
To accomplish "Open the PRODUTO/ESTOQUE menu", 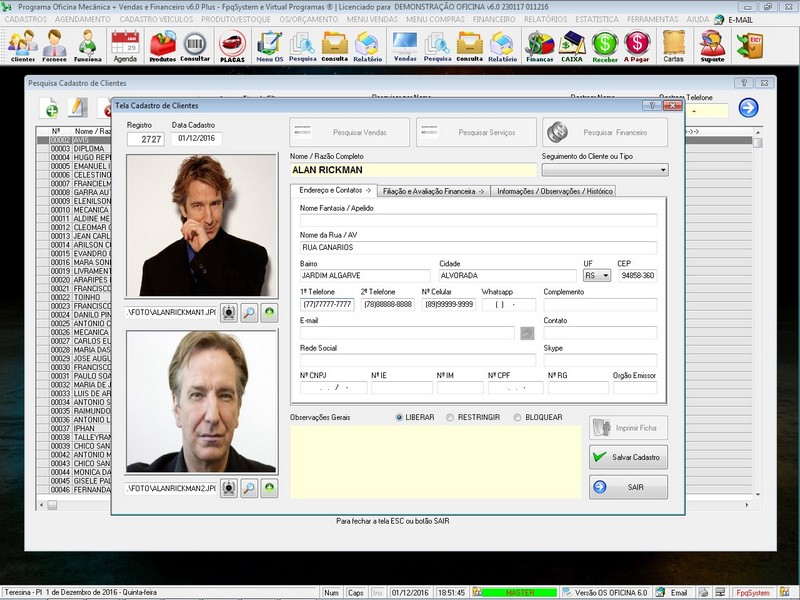I will point(236,19).
